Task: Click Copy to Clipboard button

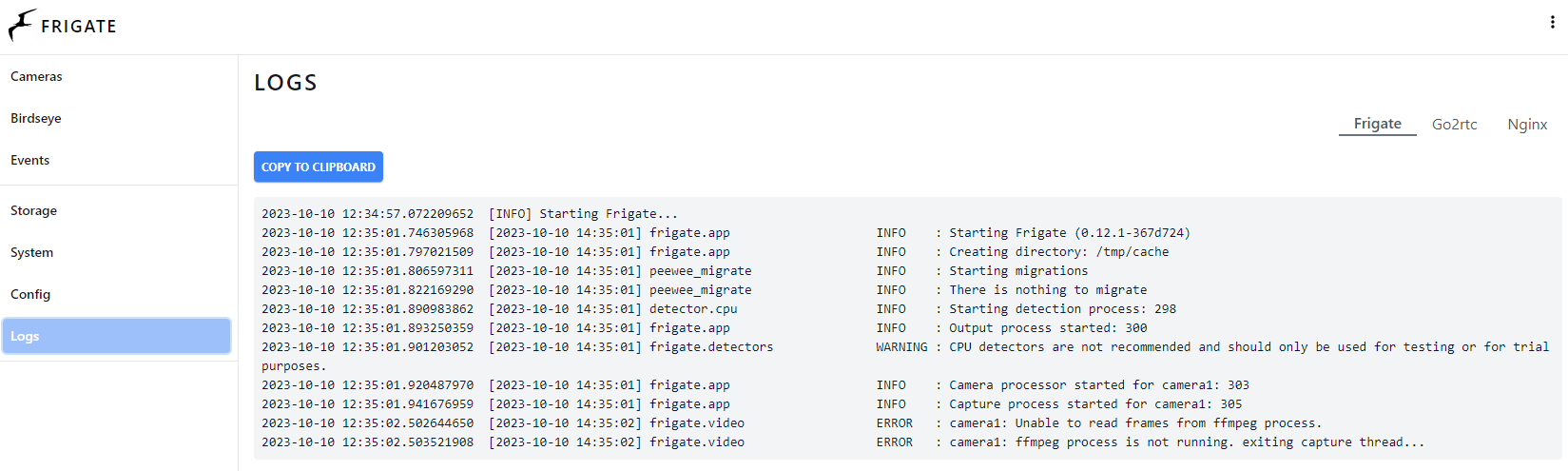Action: coord(319,167)
